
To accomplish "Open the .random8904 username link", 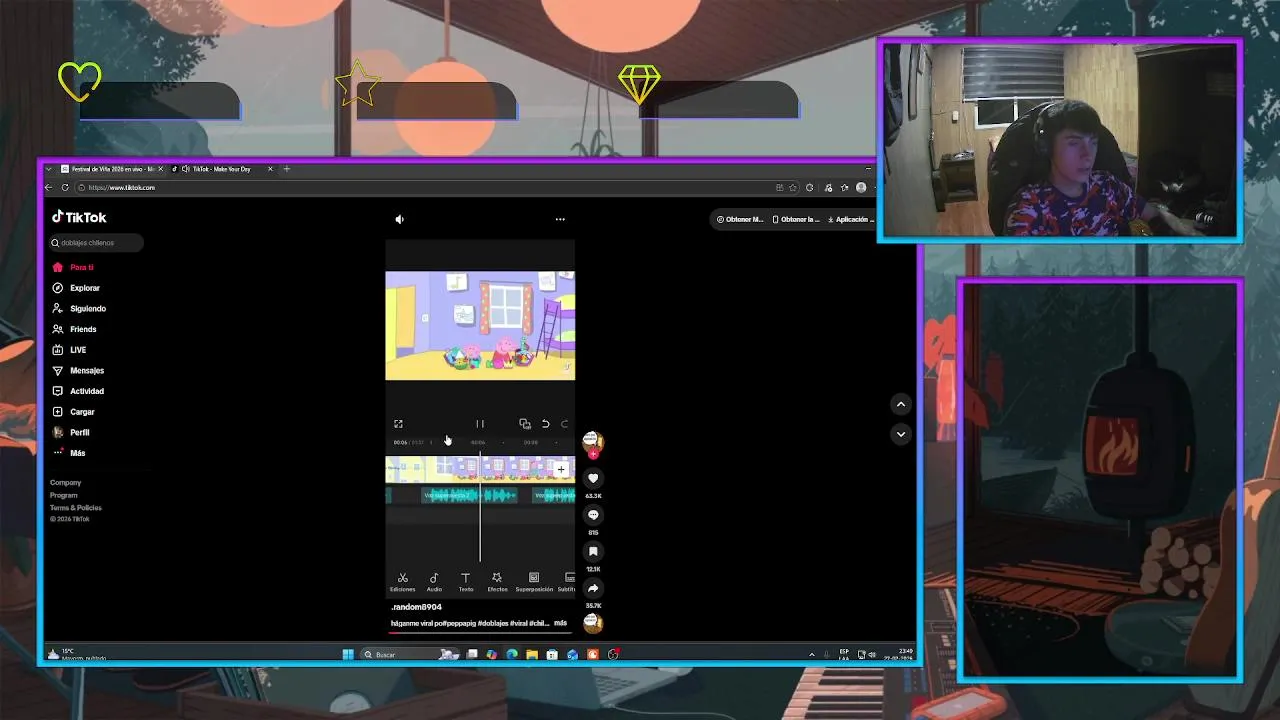I will (416, 607).
